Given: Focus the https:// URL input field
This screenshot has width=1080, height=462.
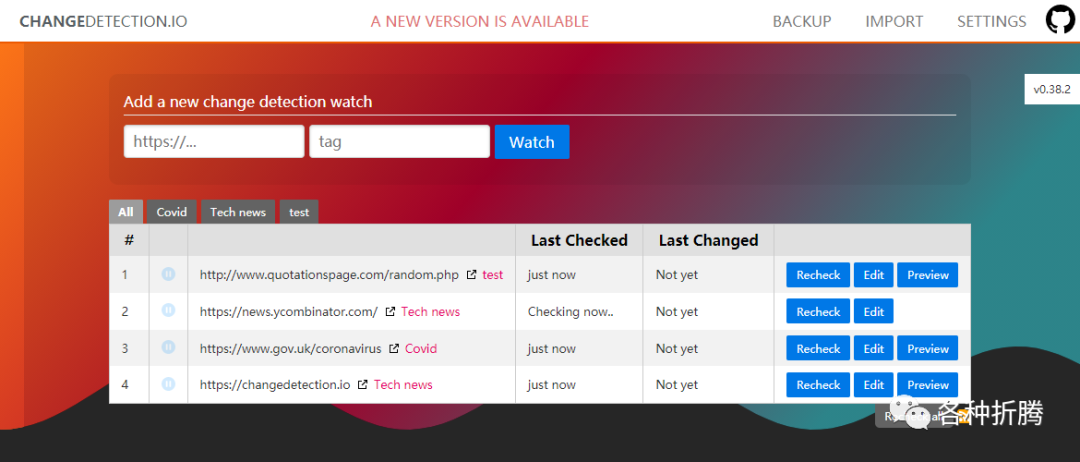Looking at the screenshot, I should coord(214,142).
